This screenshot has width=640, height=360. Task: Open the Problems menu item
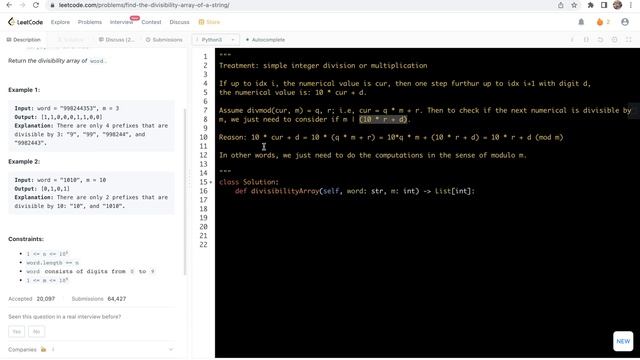pos(90,22)
